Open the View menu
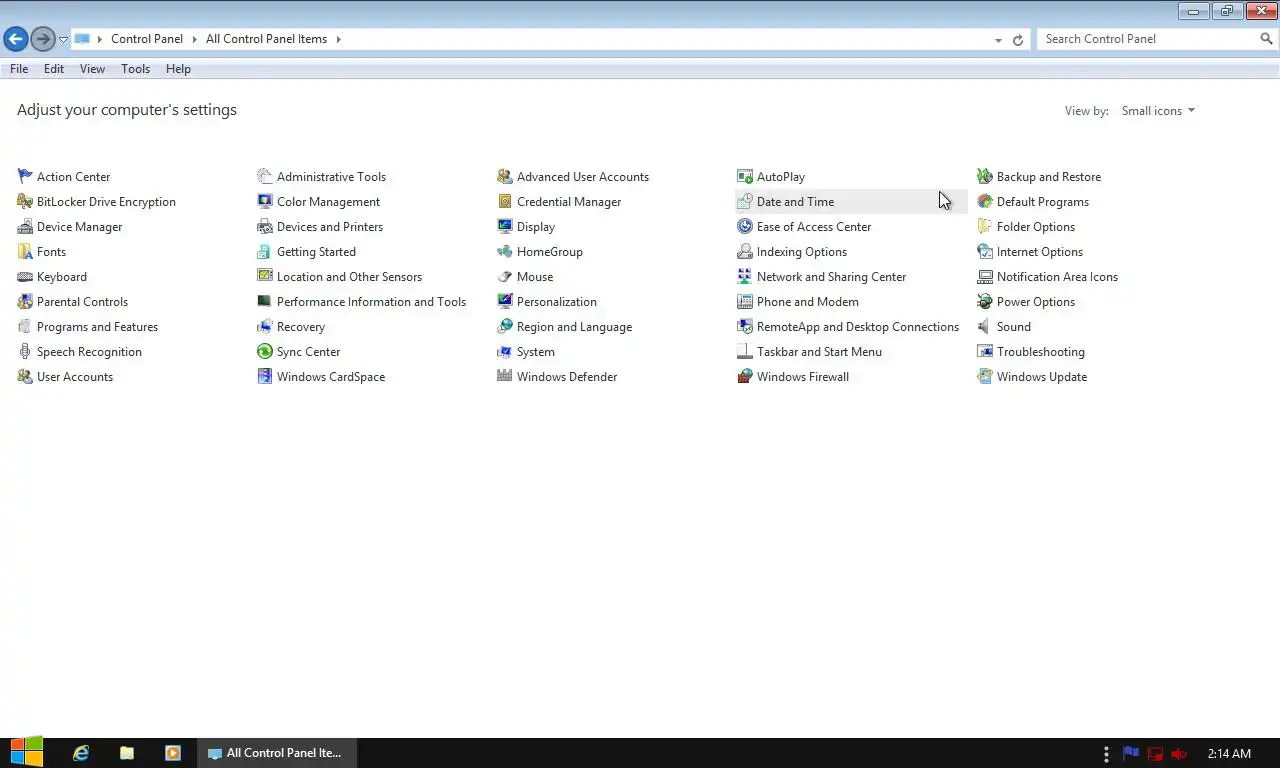Image resolution: width=1280 pixels, height=768 pixels. coord(92,69)
